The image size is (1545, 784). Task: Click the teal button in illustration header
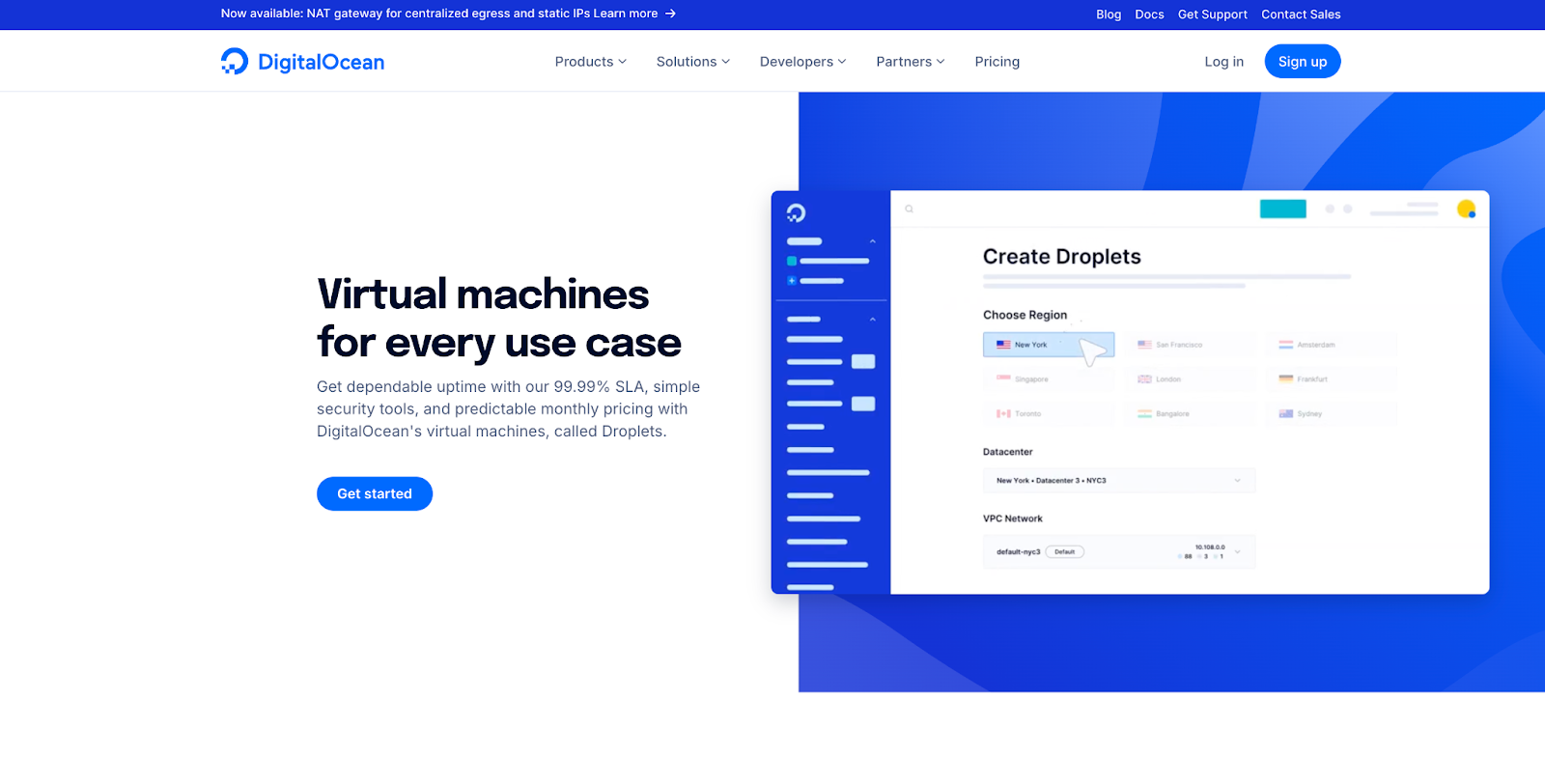tap(1283, 209)
